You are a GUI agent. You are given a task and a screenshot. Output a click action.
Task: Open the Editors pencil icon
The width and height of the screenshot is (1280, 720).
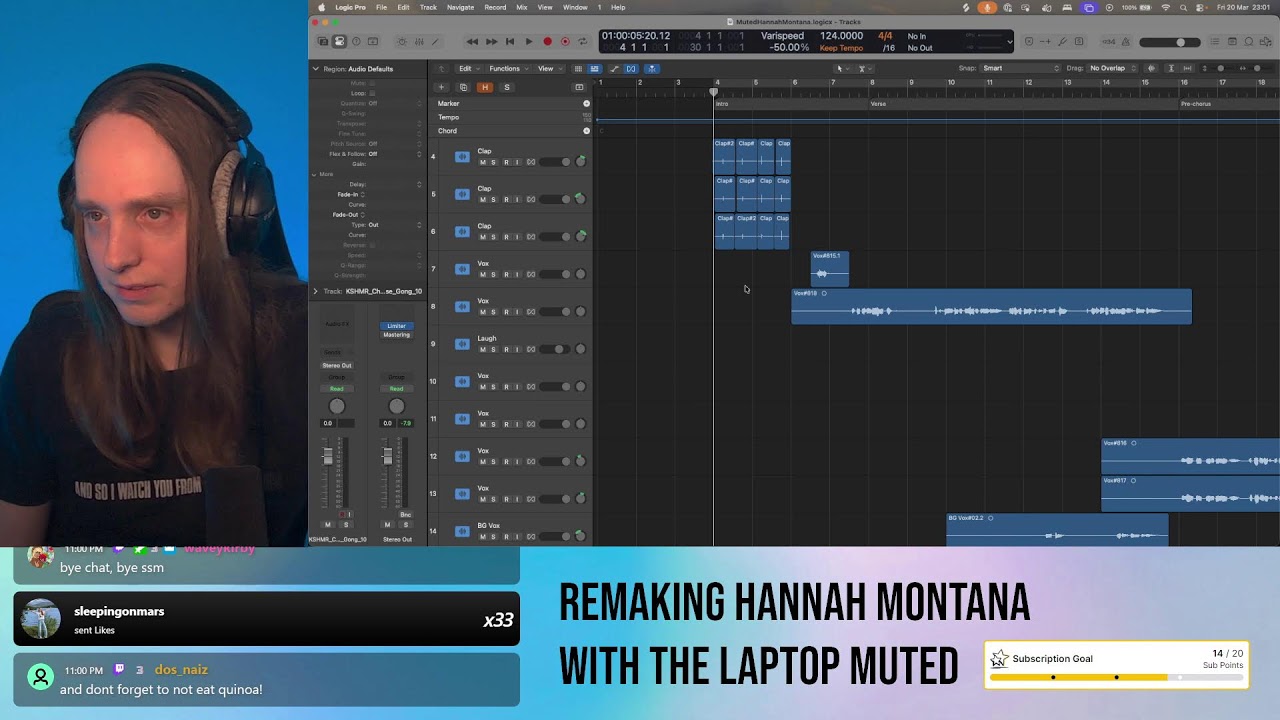pos(434,42)
